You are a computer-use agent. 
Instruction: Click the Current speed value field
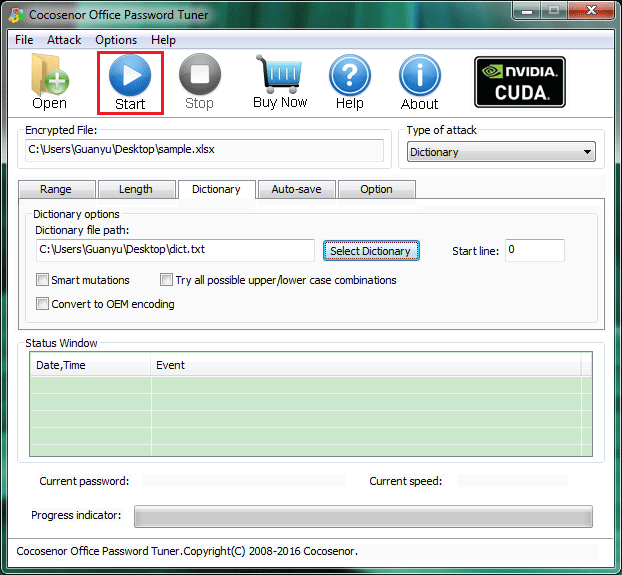click(512, 481)
